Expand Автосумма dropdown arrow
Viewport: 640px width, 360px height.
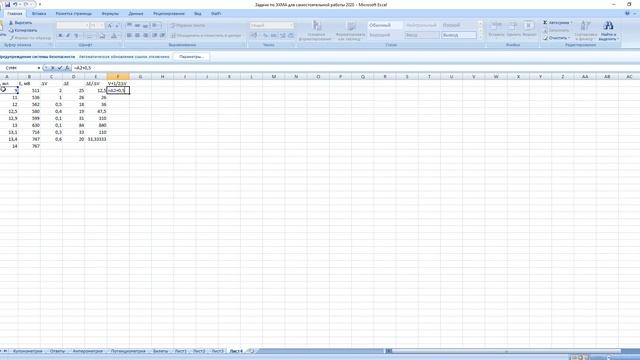pos(571,23)
